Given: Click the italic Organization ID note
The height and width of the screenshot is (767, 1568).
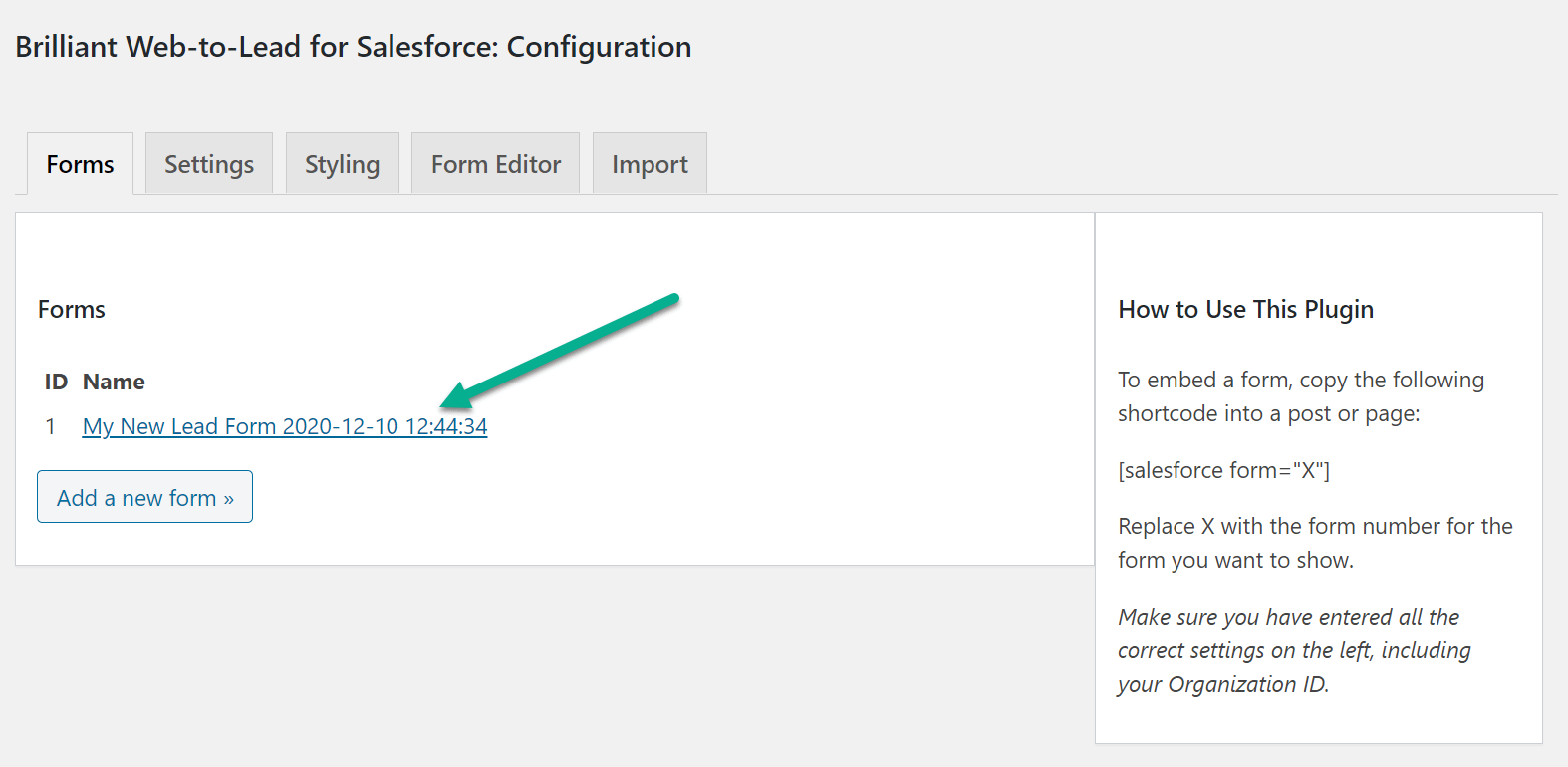Looking at the screenshot, I should [x=1294, y=650].
